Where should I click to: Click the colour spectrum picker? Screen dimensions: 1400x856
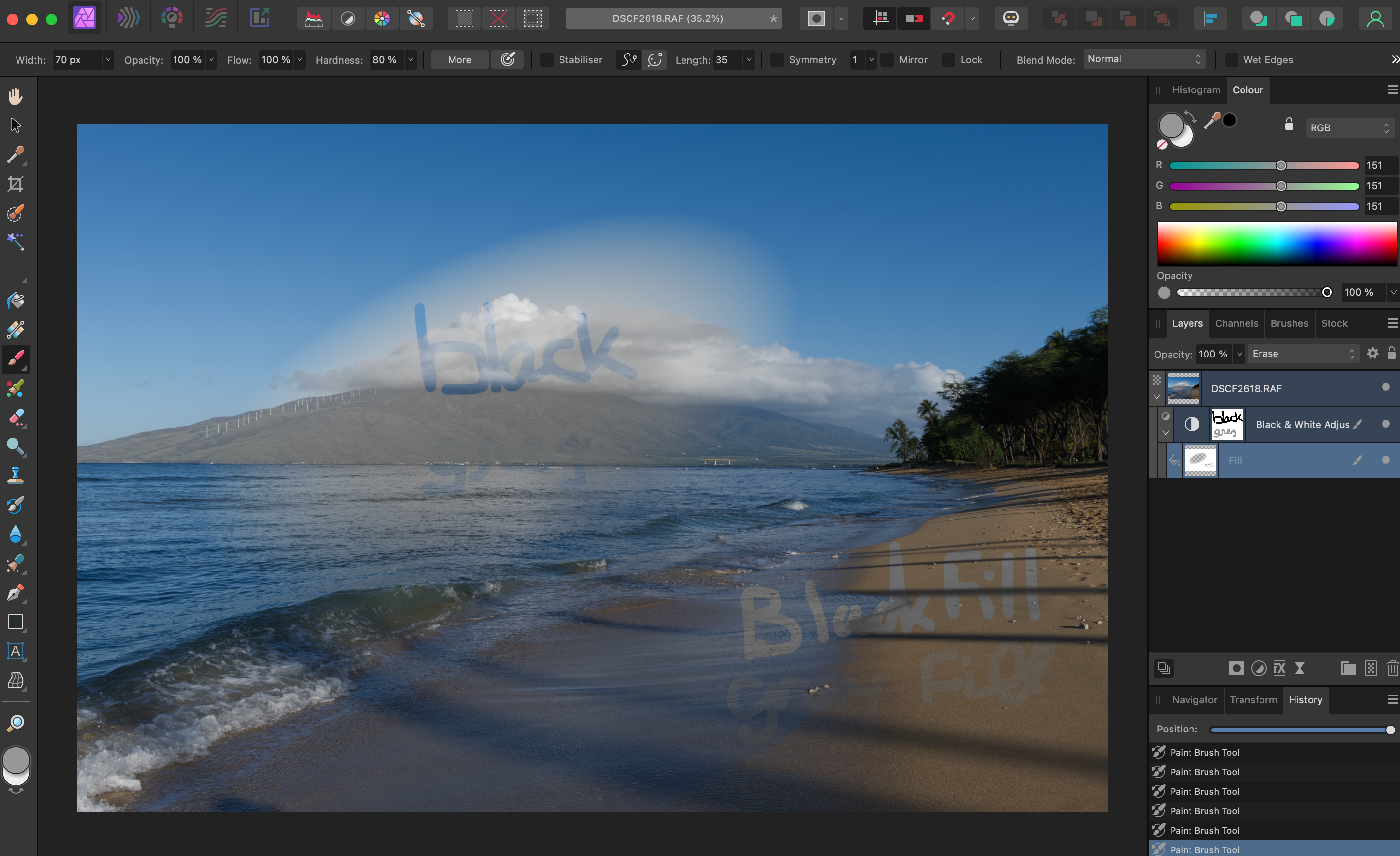click(x=1277, y=243)
